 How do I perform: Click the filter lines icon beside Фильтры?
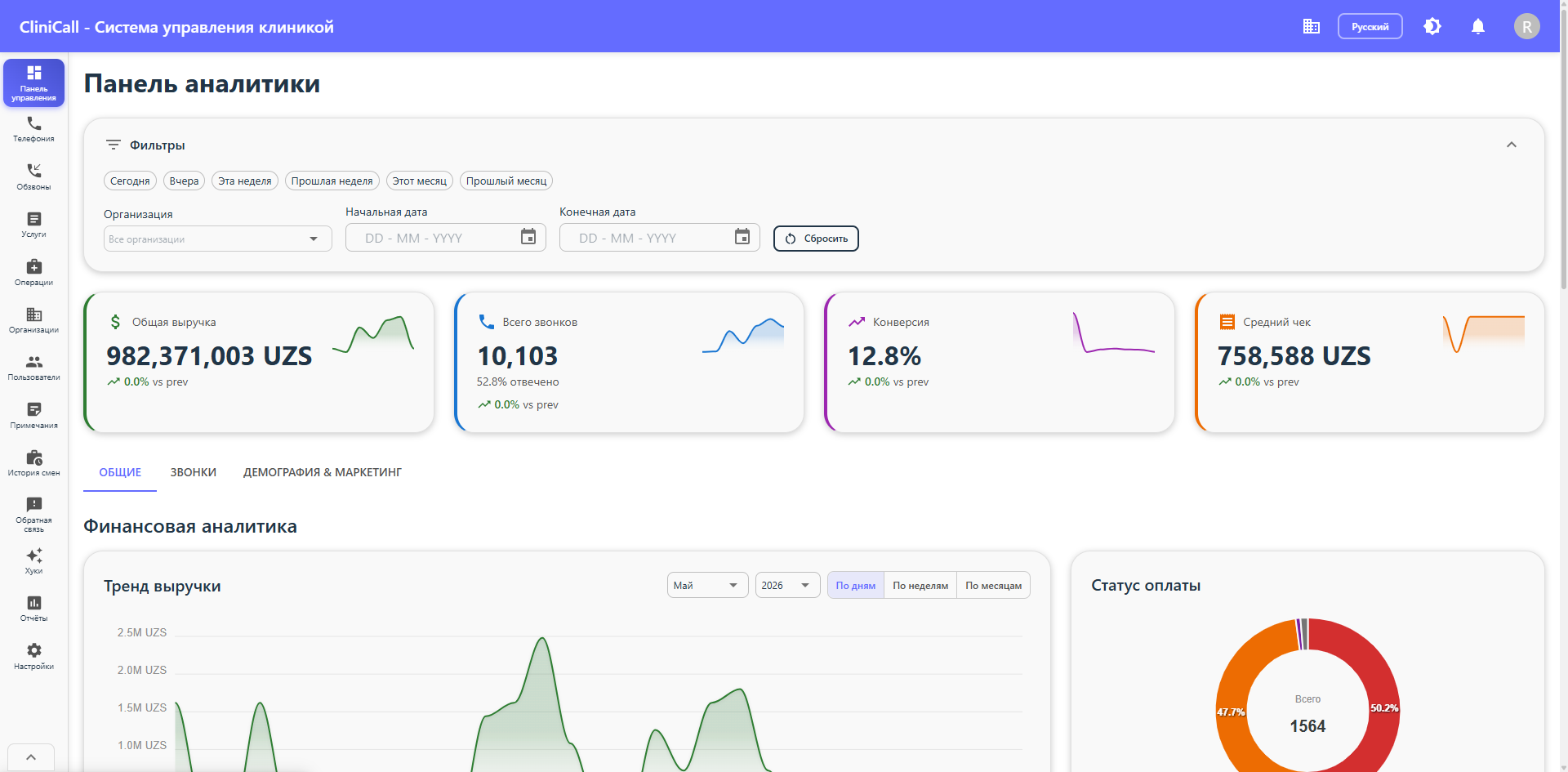114,145
